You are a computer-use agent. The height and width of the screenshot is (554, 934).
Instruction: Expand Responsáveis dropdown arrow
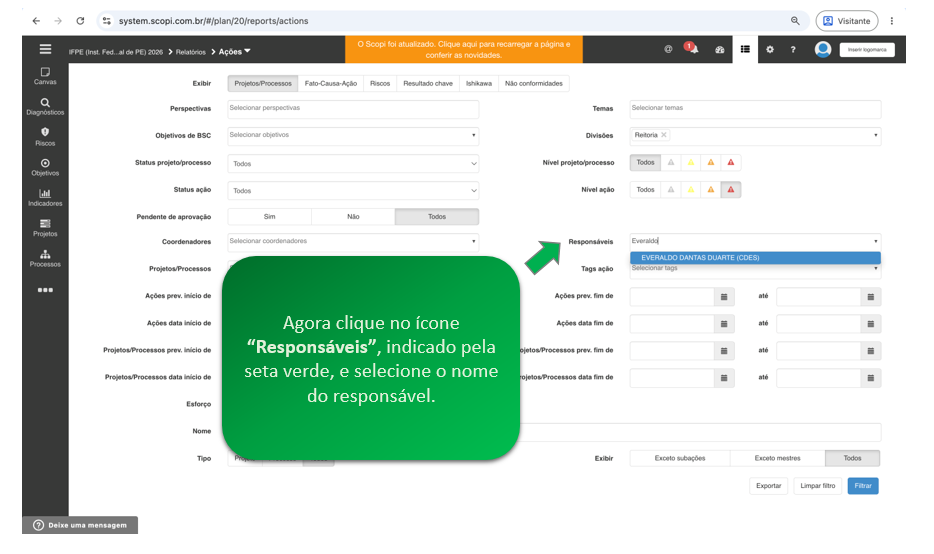point(876,241)
